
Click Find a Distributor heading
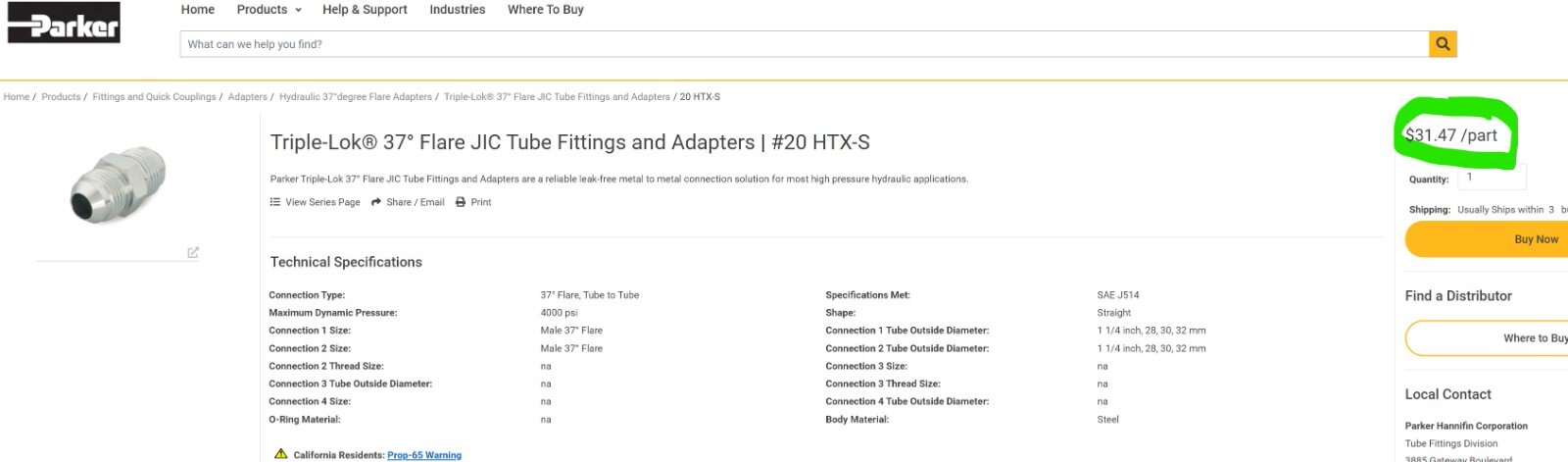pos(1458,296)
